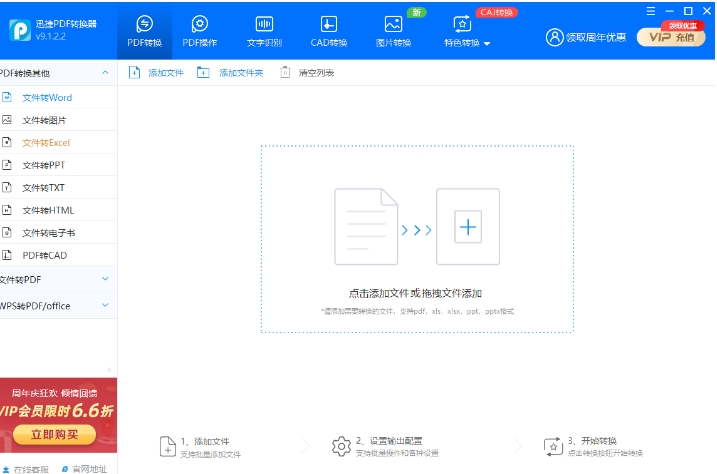Viewport: 717px width, 474px height.
Task: Click the 添加文件夹 toolbar button
Action: [x=230, y=73]
